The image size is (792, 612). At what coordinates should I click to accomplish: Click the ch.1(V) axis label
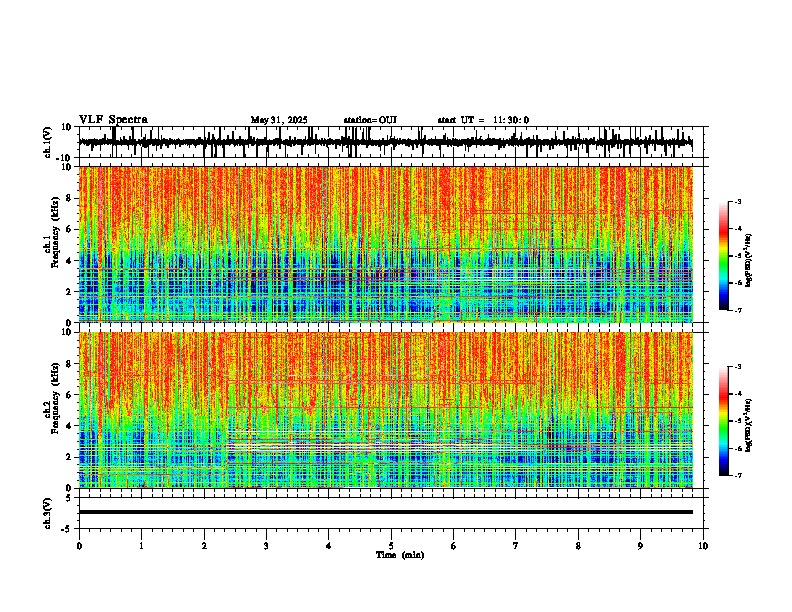pos(48,142)
